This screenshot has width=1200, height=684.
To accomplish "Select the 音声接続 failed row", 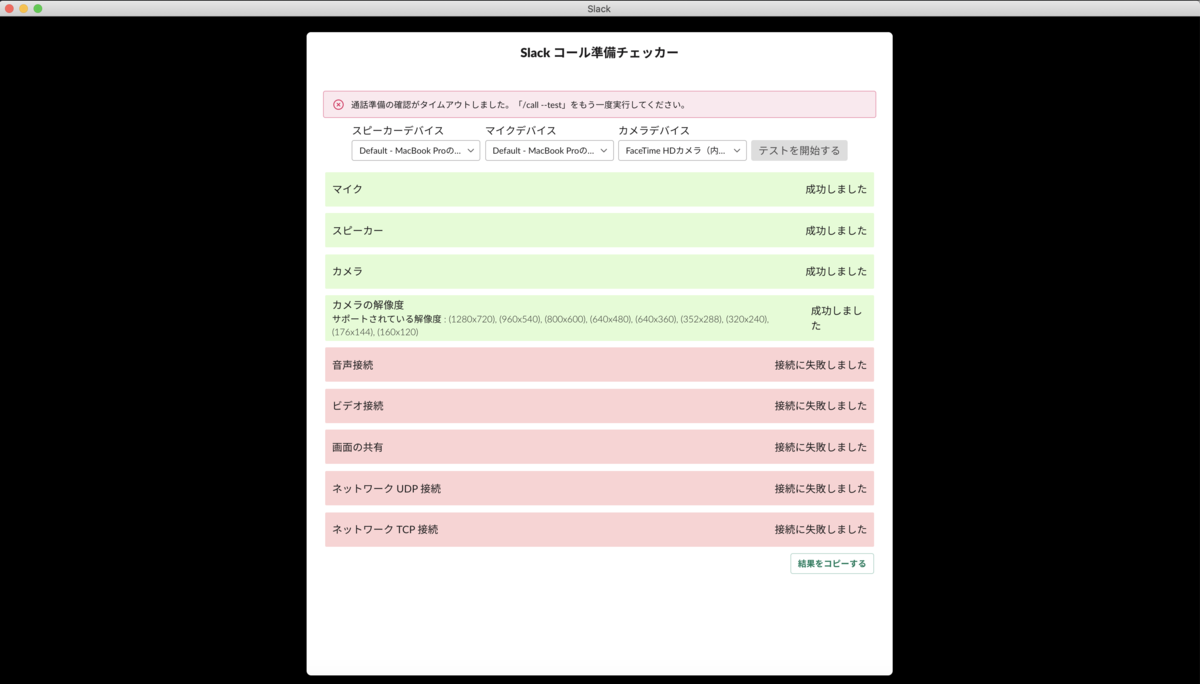I will click(x=599, y=365).
